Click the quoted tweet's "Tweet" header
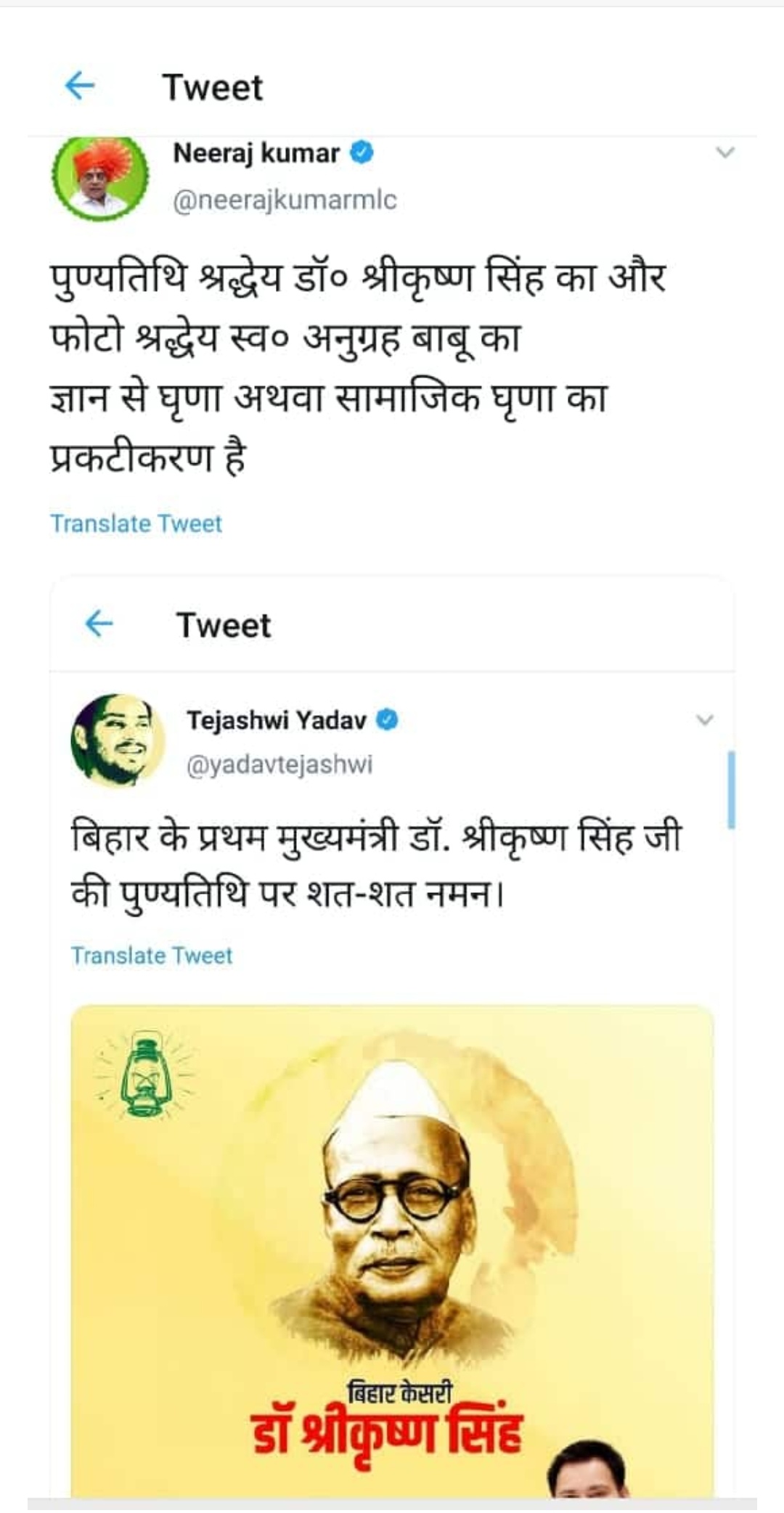The width and height of the screenshot is (784, 1513). click(x=224, y=625)
